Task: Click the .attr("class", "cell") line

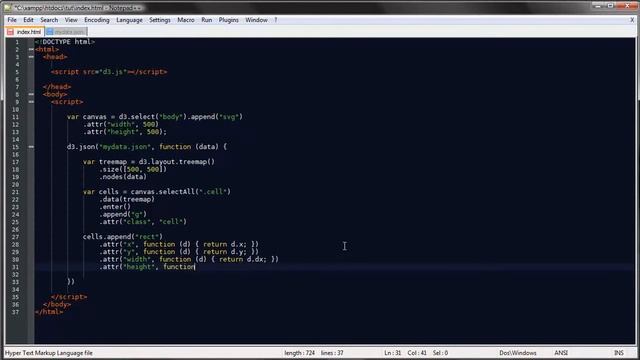Action: click(142, 222)
